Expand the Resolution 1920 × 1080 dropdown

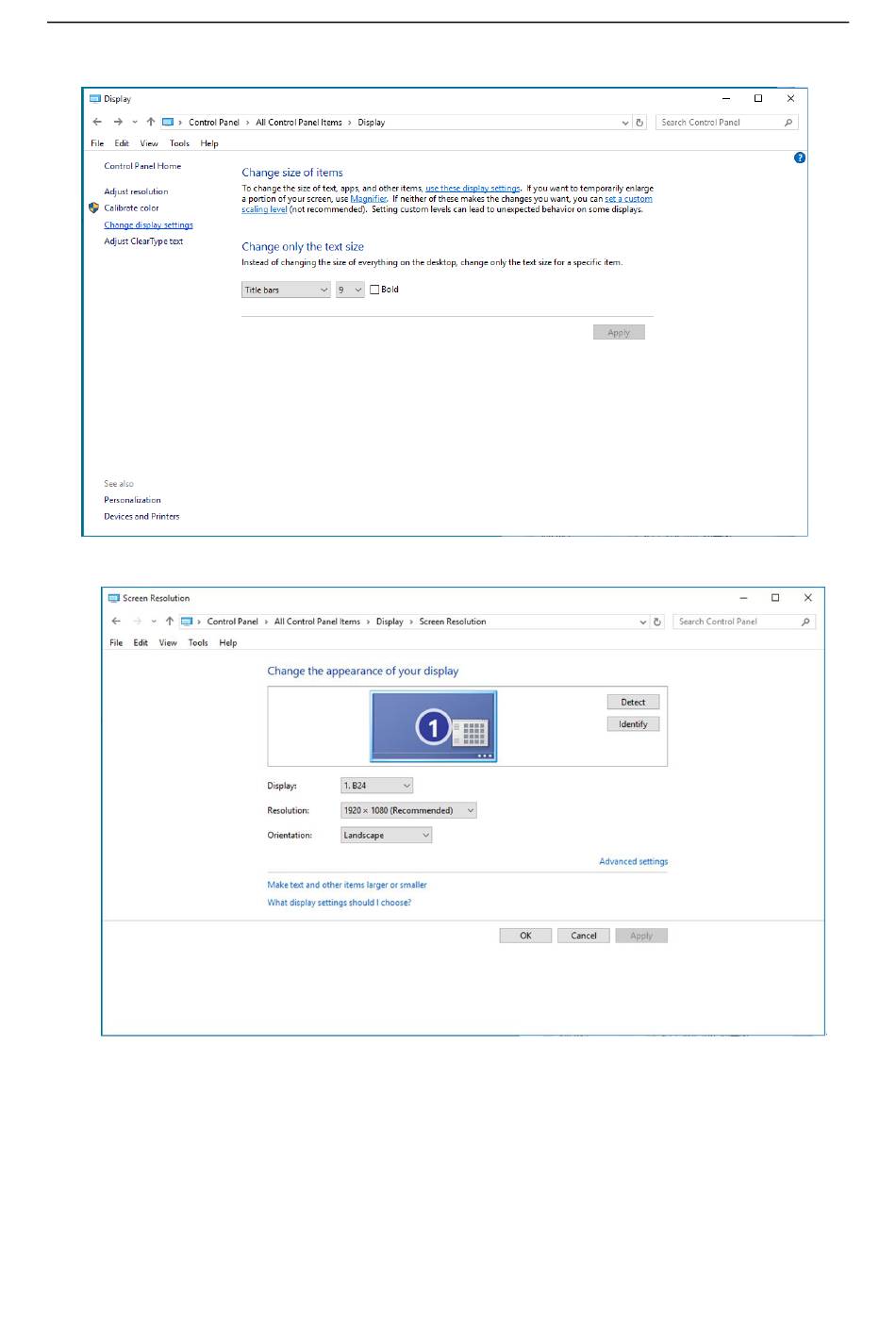[408, 810]
